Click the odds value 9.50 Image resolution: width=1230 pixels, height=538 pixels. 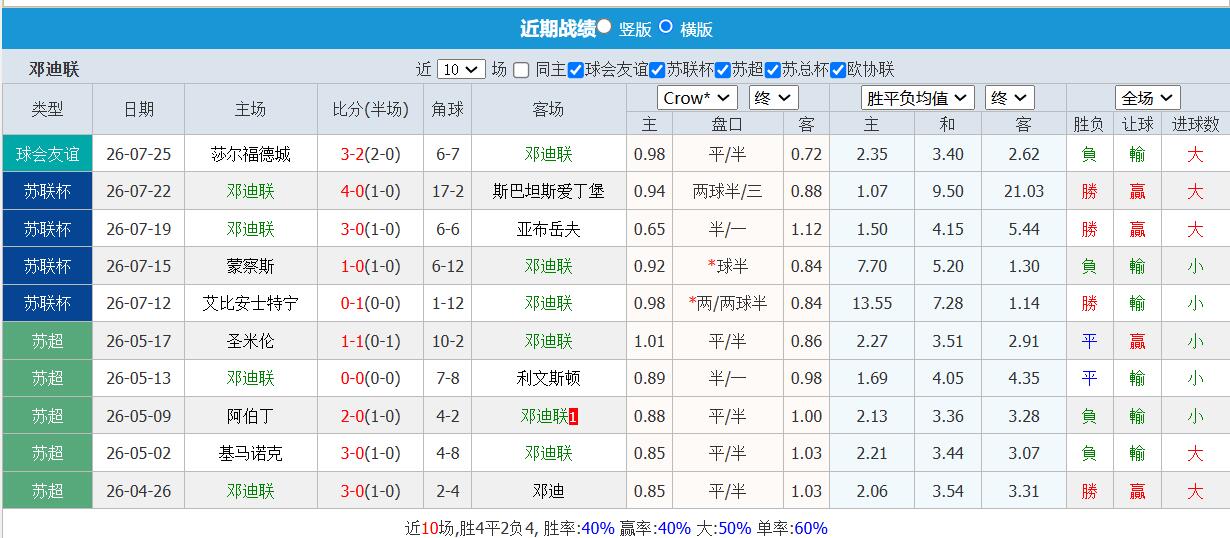click(x=947, y=191)
